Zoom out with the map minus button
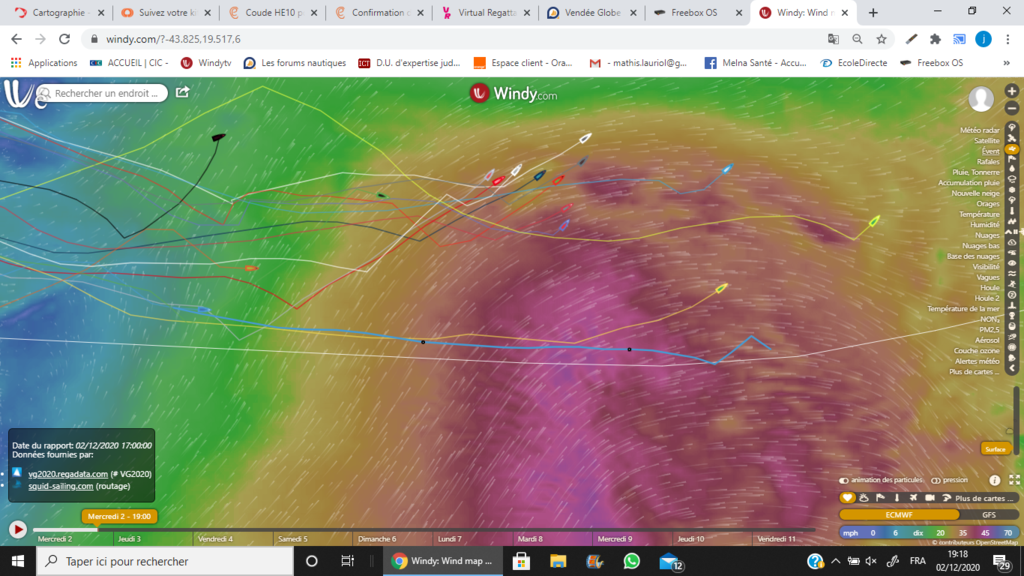The height and width of the screenshot is (576, 1024). (x=1012, y=108)
